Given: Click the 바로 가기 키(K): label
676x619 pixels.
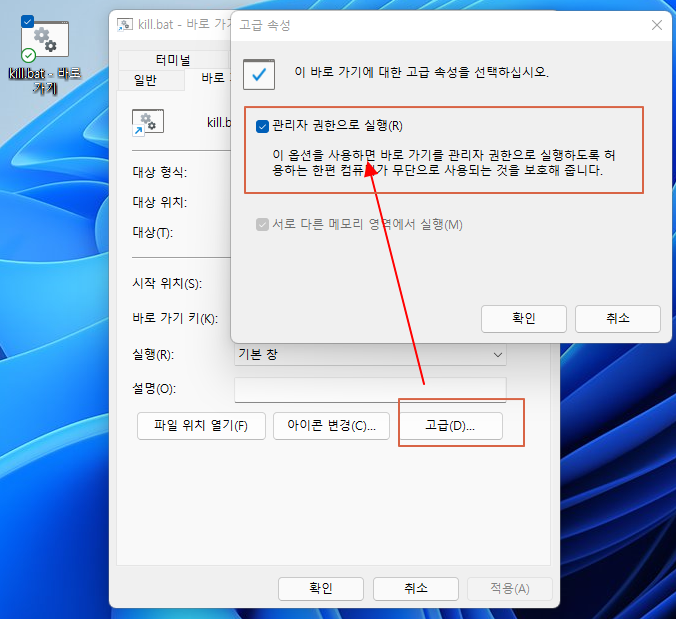Looking at the screenshot, I should [175, 318].
